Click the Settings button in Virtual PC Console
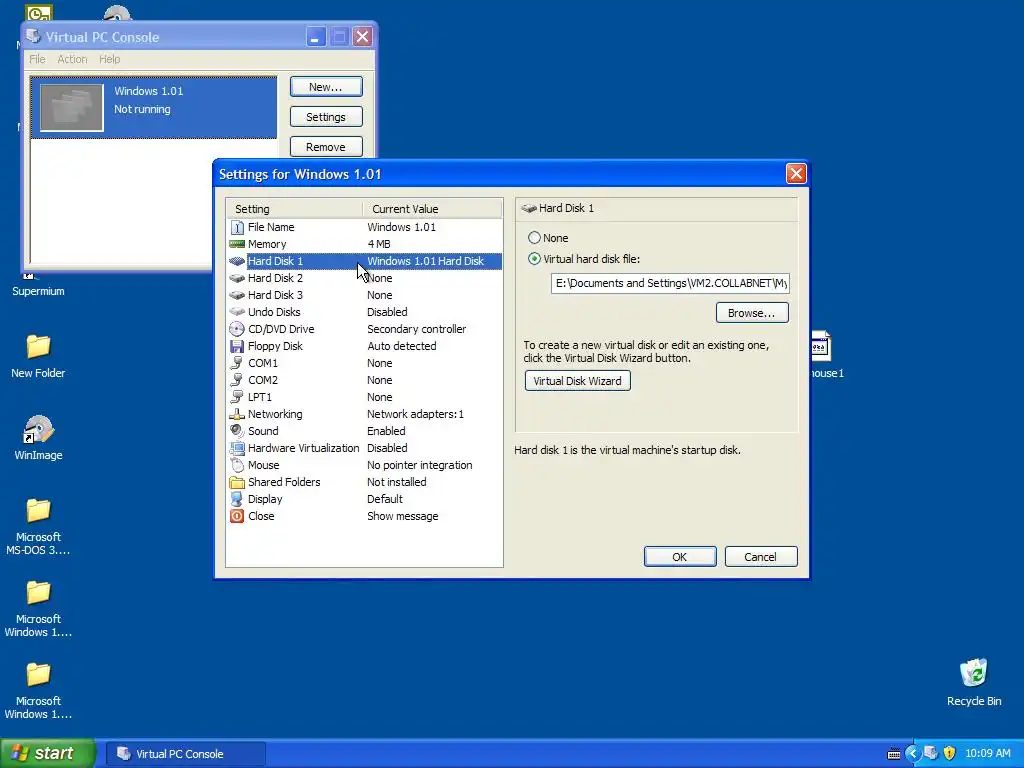1024x768 pixels. [x=326, y=117]
